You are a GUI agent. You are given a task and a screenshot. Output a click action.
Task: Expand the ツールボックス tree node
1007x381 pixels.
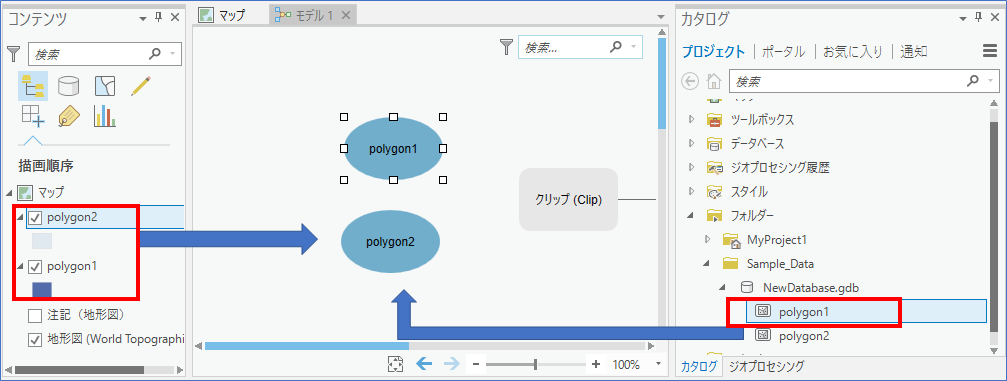coord(692,120)
